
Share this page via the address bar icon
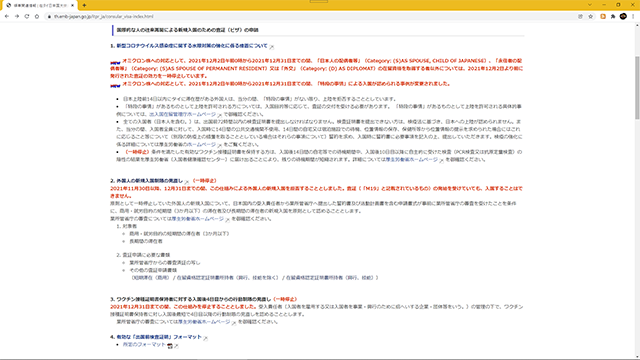tap(580, 16)
